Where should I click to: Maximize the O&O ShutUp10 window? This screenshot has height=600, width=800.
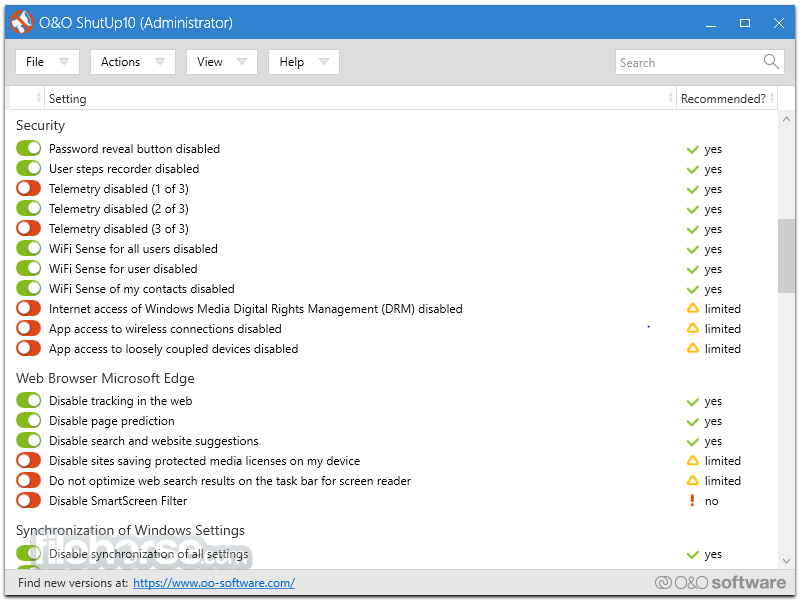[x=744, y=23]
